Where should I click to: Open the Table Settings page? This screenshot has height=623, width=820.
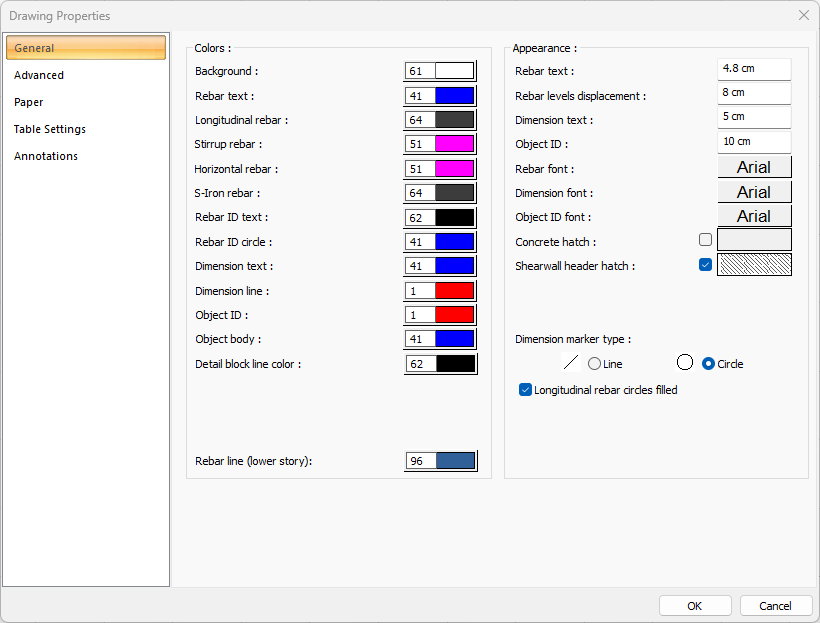(50, 129)
